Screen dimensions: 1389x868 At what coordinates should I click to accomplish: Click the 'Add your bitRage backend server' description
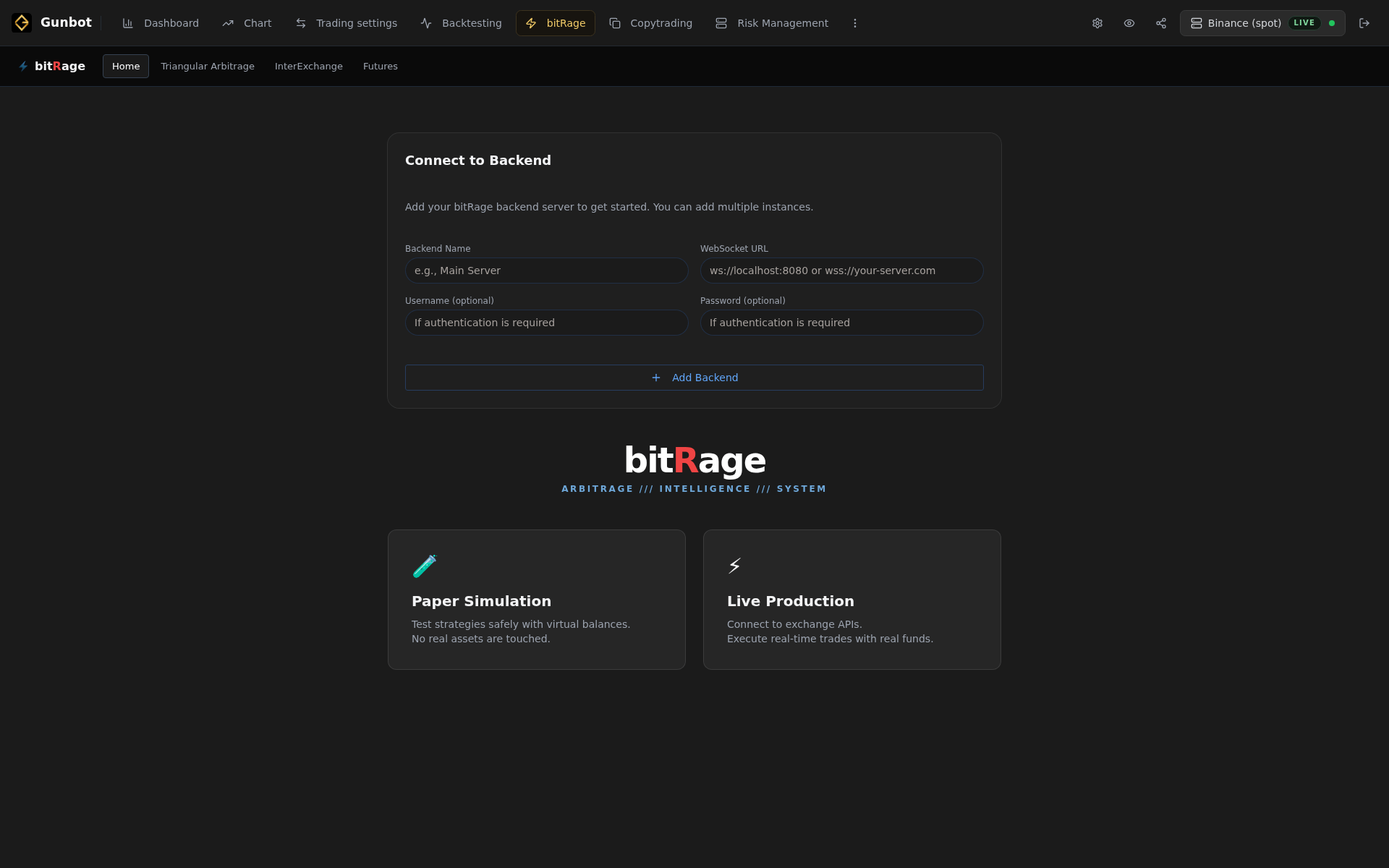click(609, 207)
